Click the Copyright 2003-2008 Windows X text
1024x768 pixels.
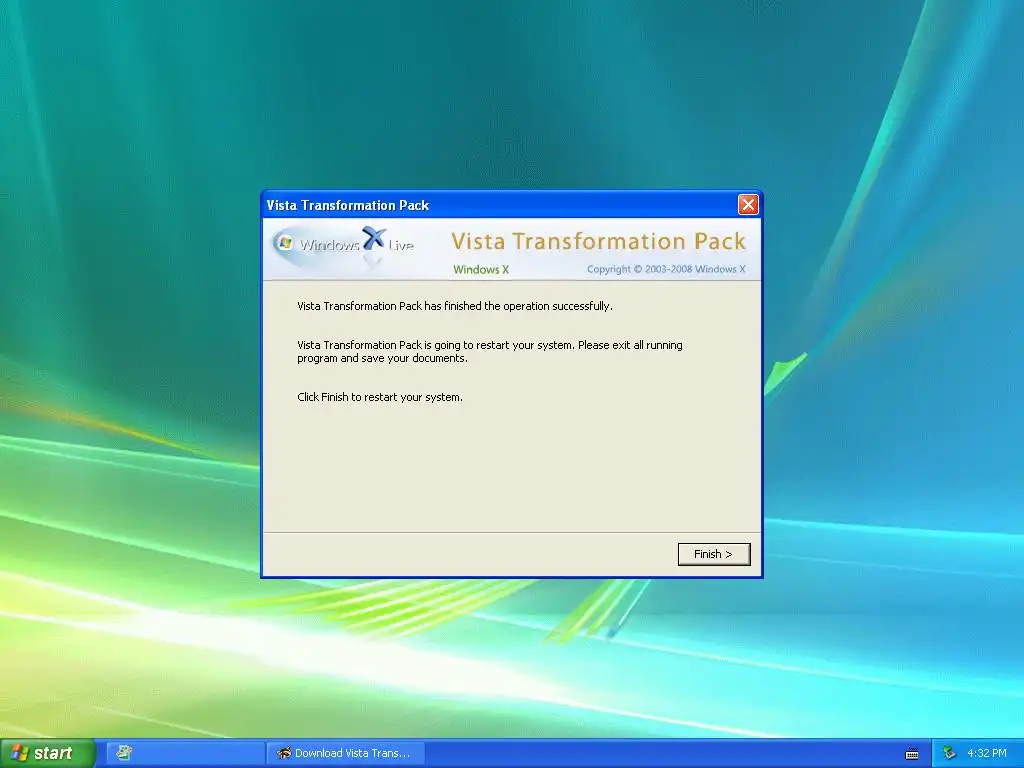pos(665,269)
